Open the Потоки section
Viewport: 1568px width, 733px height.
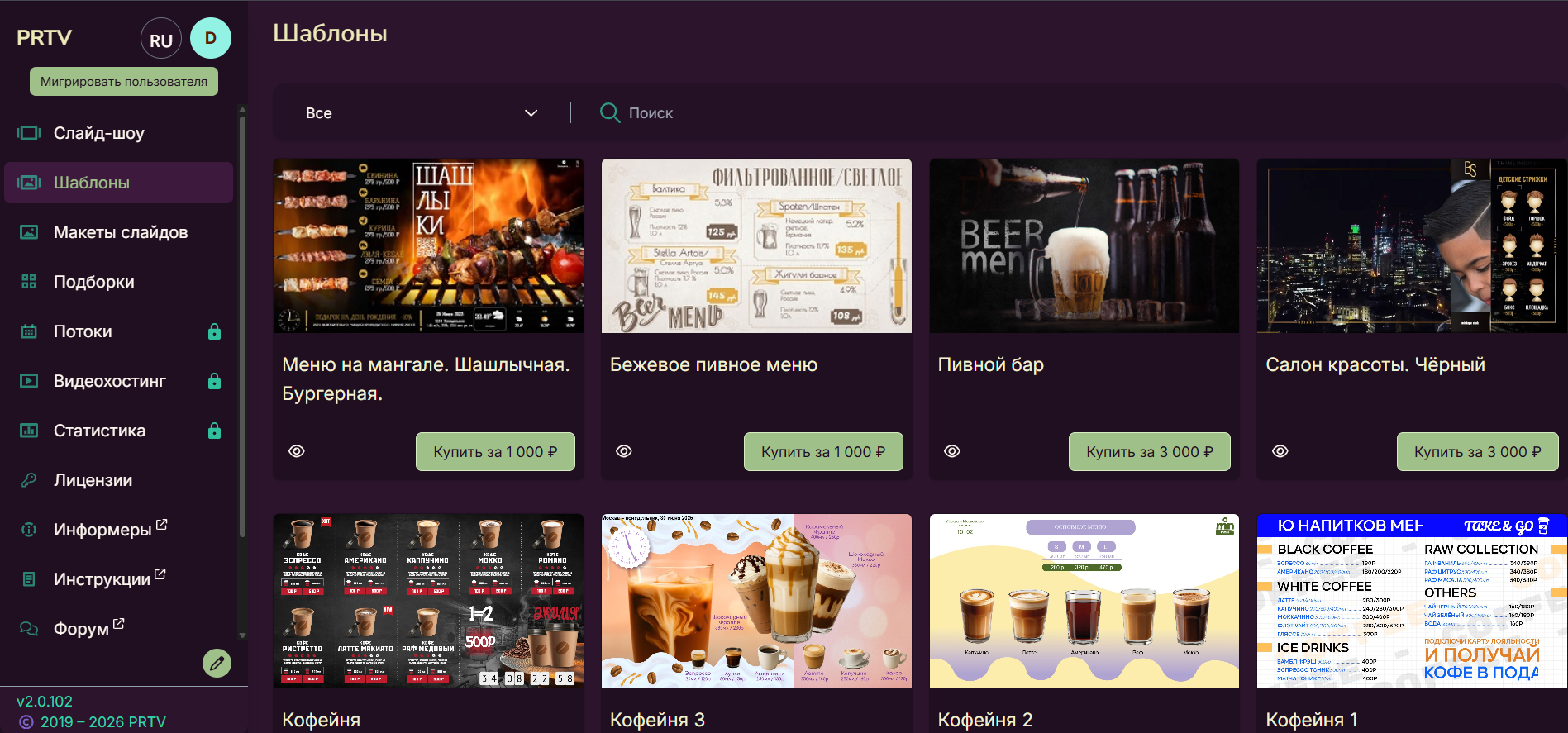click(x=118, y=331)
